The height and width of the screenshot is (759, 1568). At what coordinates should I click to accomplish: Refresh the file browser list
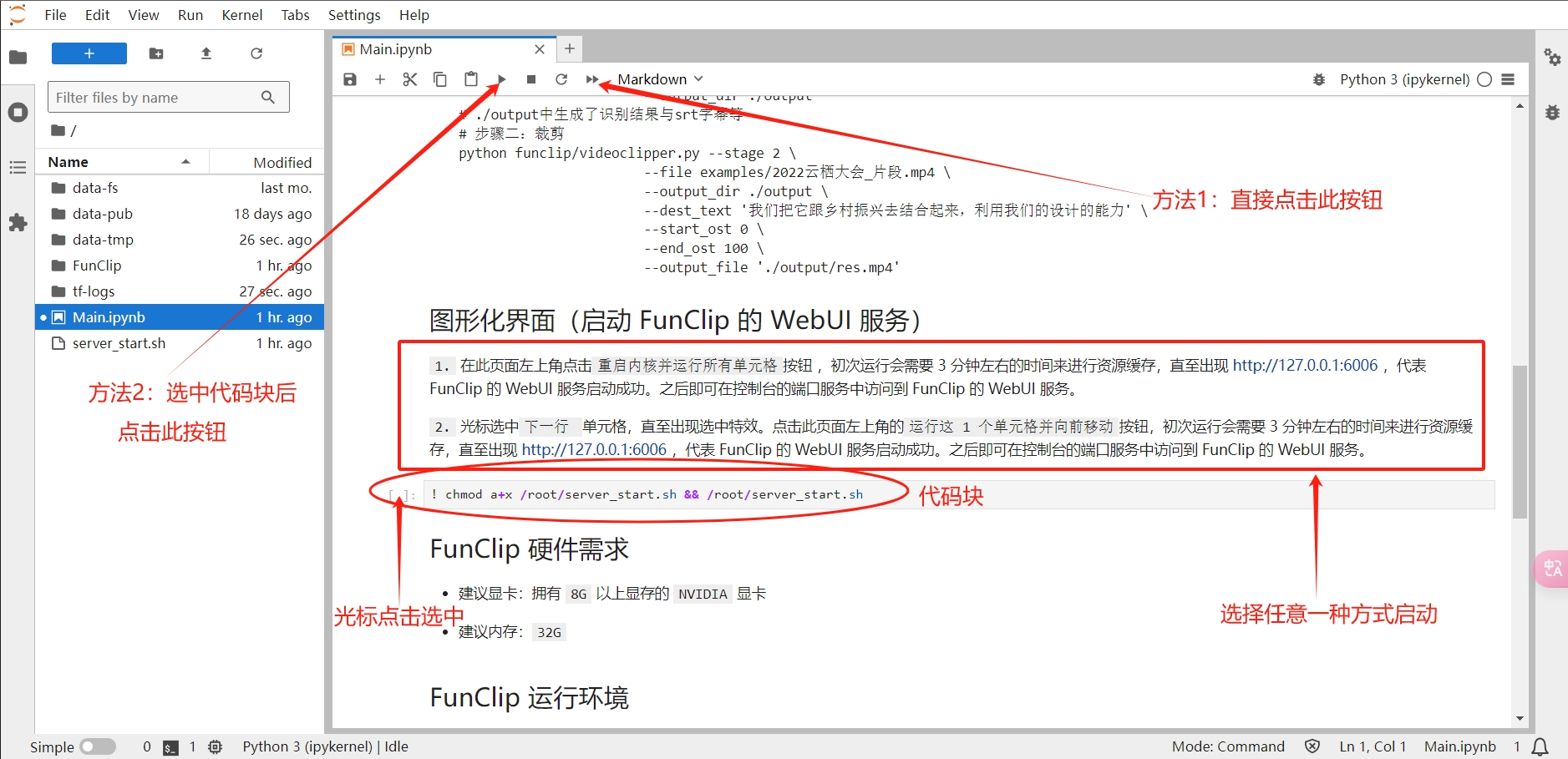coord(256,53)
